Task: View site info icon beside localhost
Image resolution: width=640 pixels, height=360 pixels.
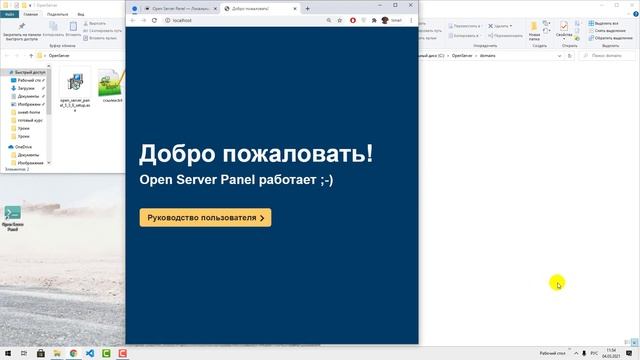Action: click(x=167, y=20)
